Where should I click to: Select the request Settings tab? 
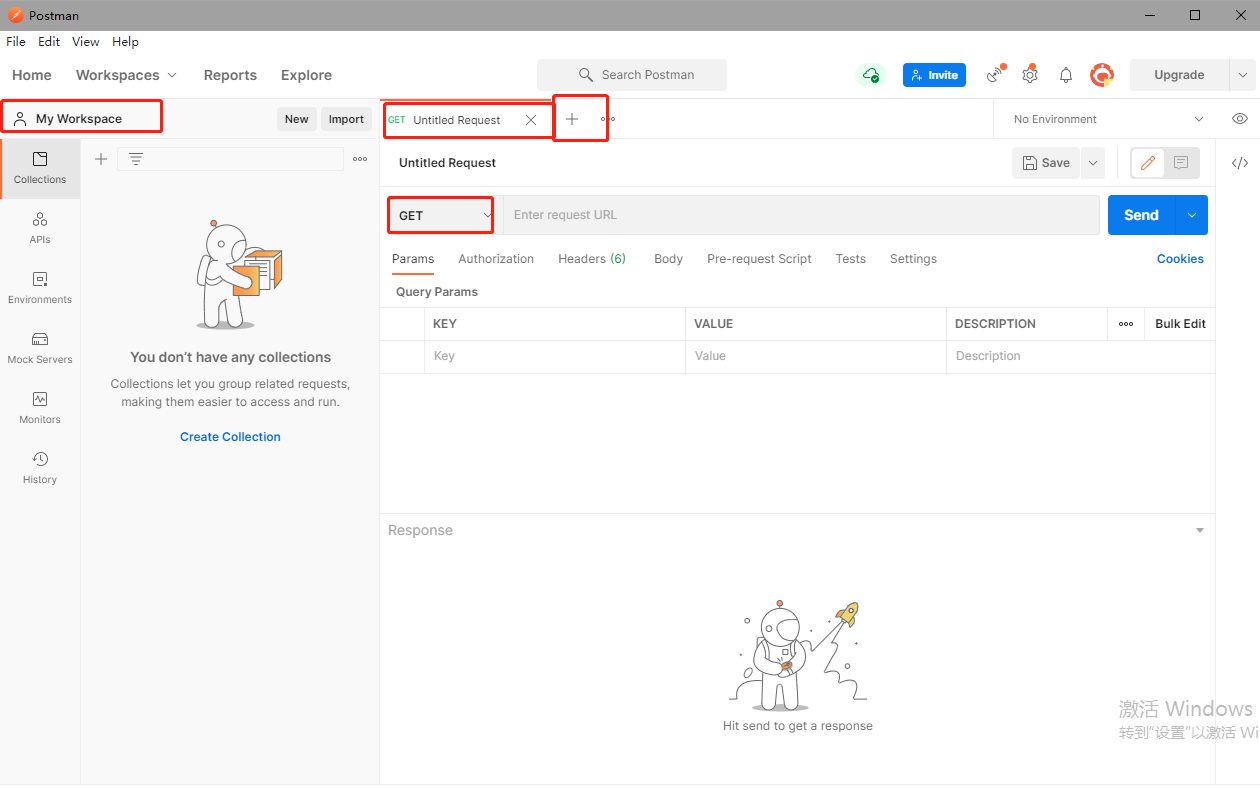point(913,259)
